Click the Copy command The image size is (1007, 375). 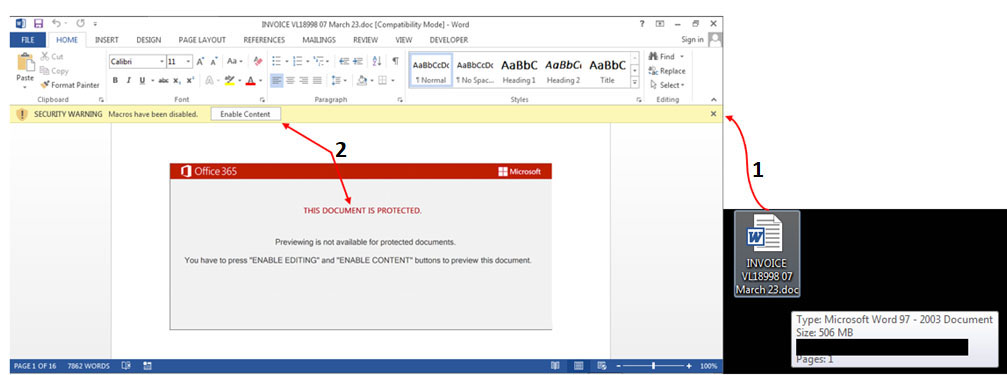point(53,71)
